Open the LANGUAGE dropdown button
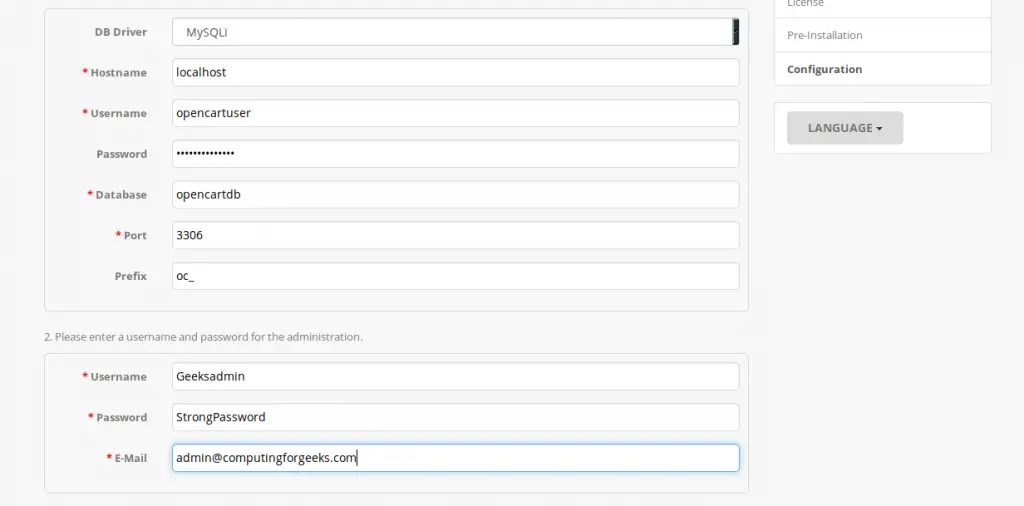The height and width of the screenshot is (506, 1024). click(x=845, y=128)
